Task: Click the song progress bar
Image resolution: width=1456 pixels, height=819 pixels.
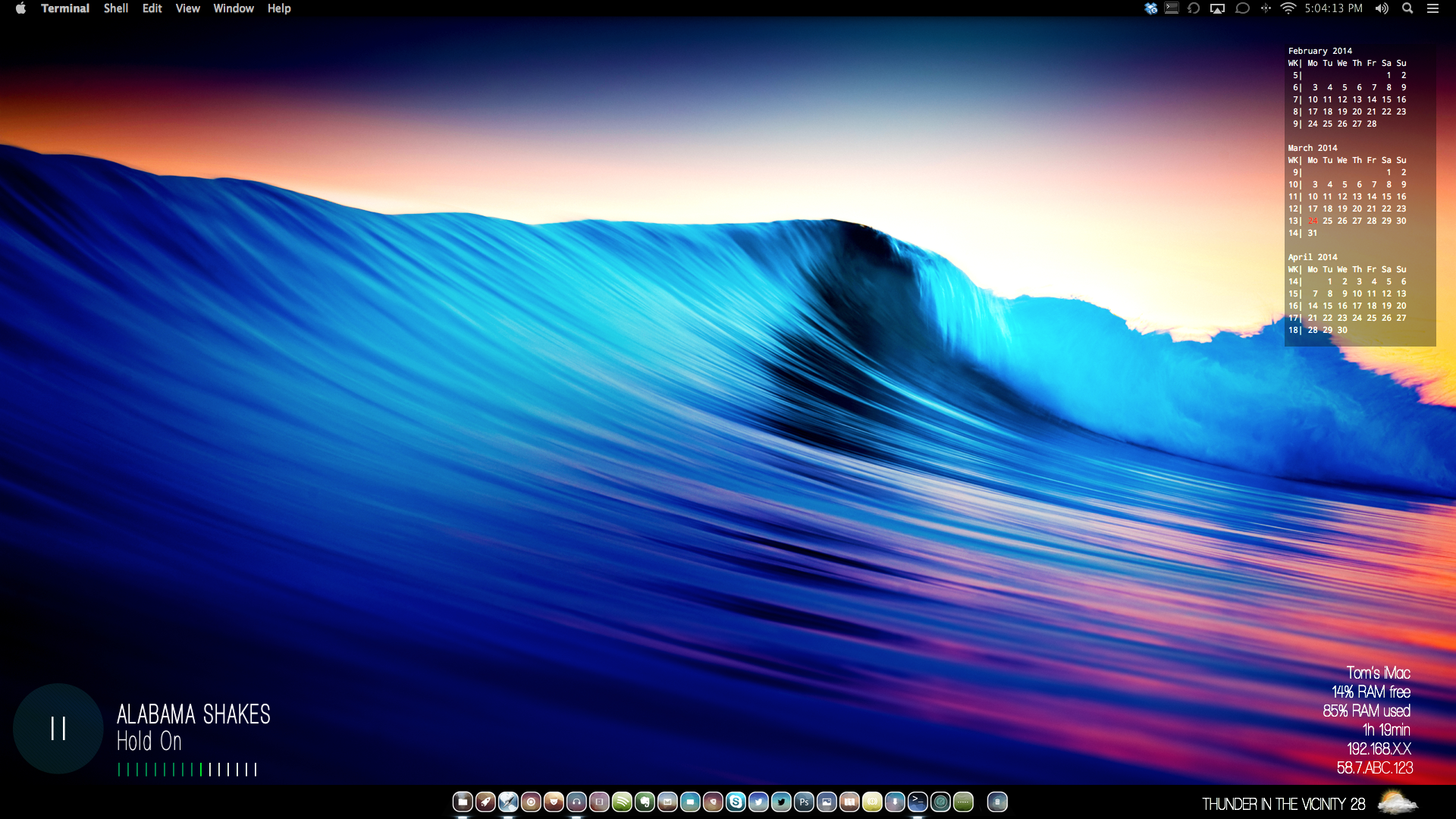Action: (187, 770)
